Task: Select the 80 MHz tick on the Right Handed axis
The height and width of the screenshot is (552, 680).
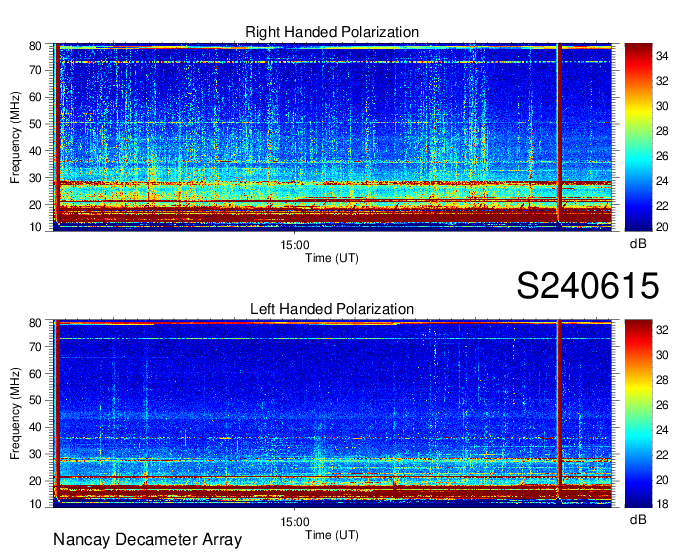Action: (36, 46)
